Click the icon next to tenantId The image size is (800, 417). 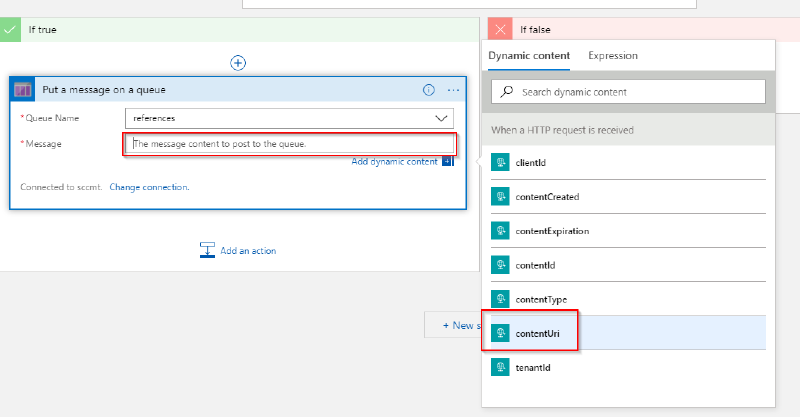click(x=500, y=367)
